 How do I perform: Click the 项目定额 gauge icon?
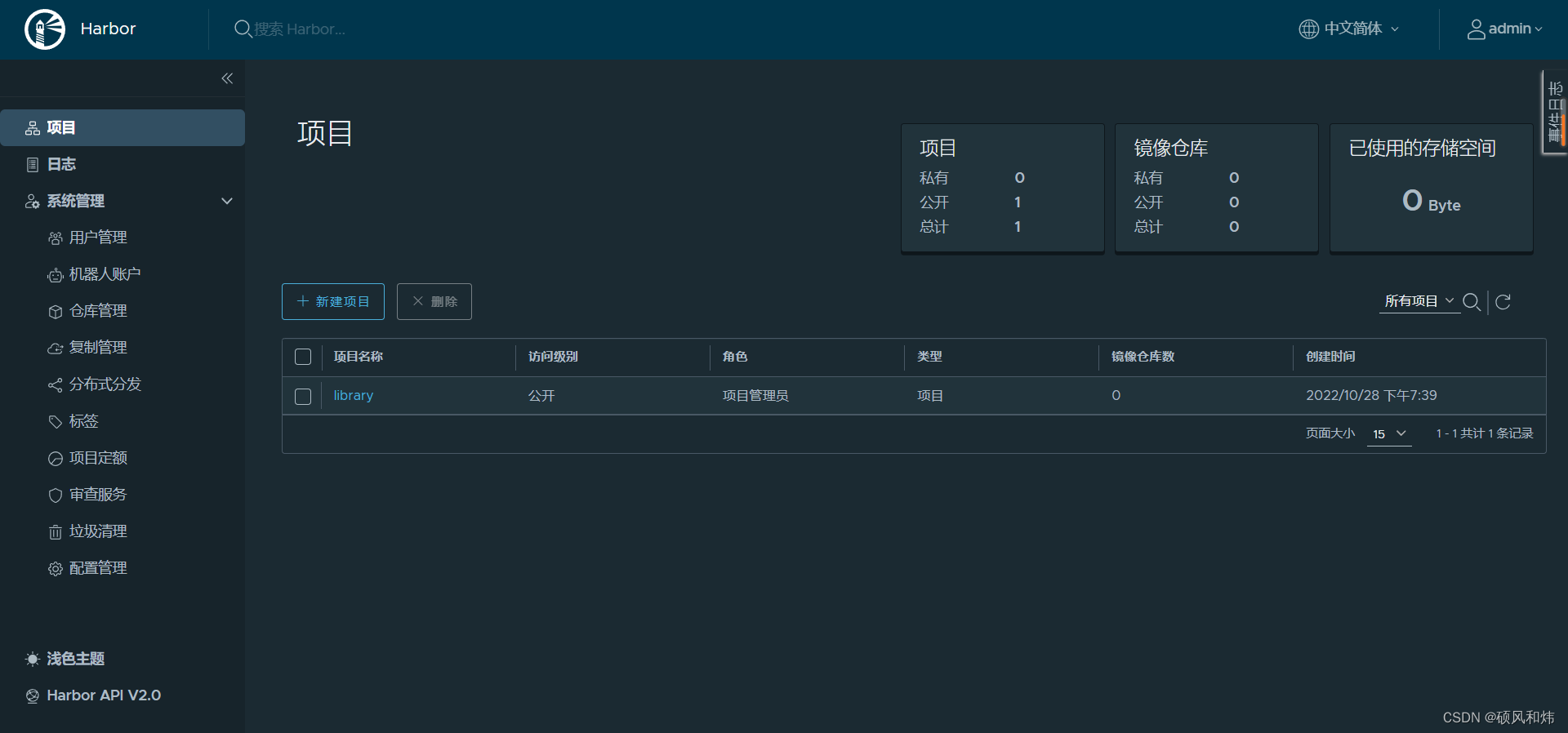tap(55, 459)
